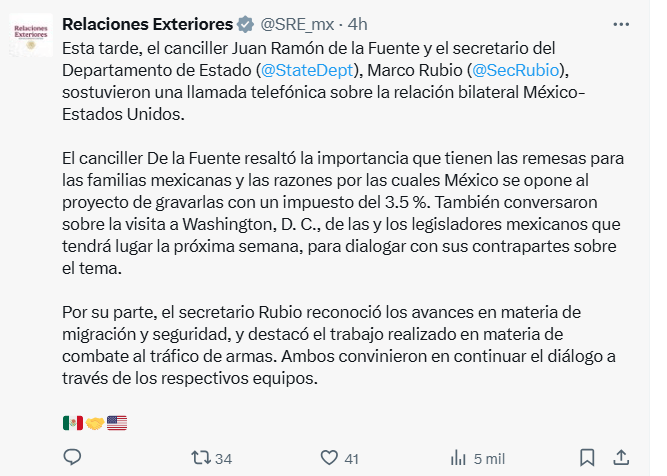Open the 4h timestamp link
The image size is (667, 476).
click(x=357, y=24)
